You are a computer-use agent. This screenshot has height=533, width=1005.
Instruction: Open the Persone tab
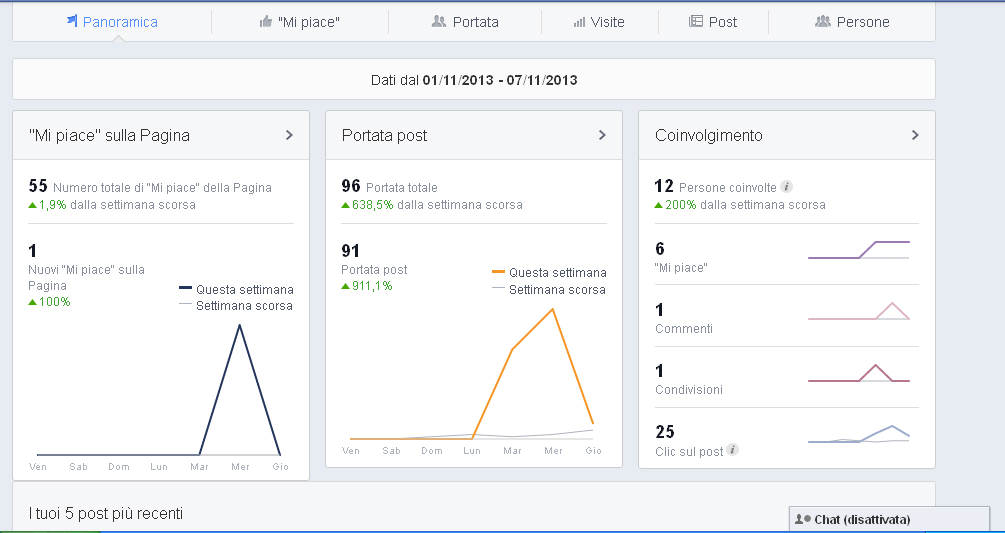[852, 22]
